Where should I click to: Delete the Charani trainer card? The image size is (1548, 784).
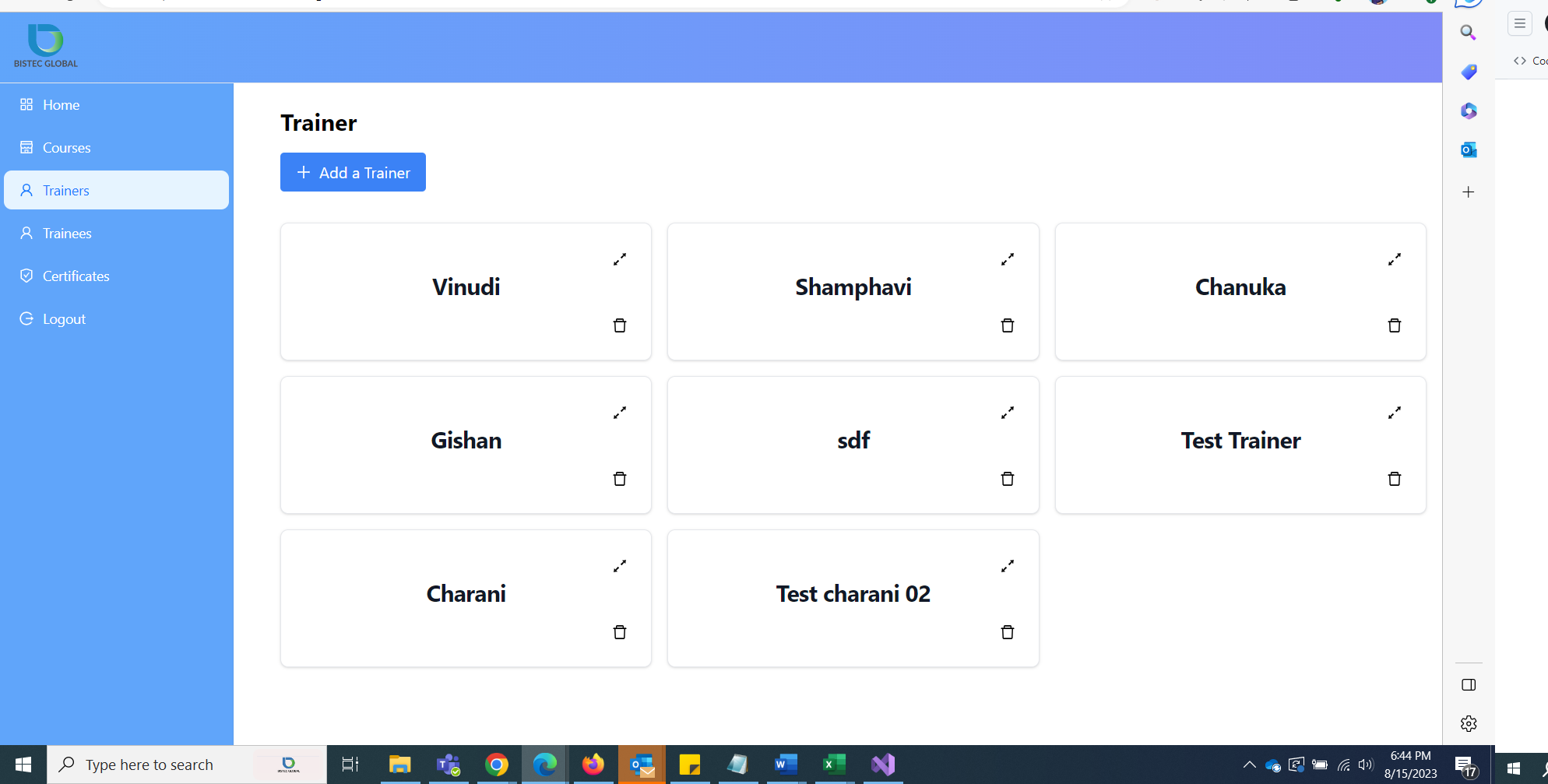tap(619, 632)
